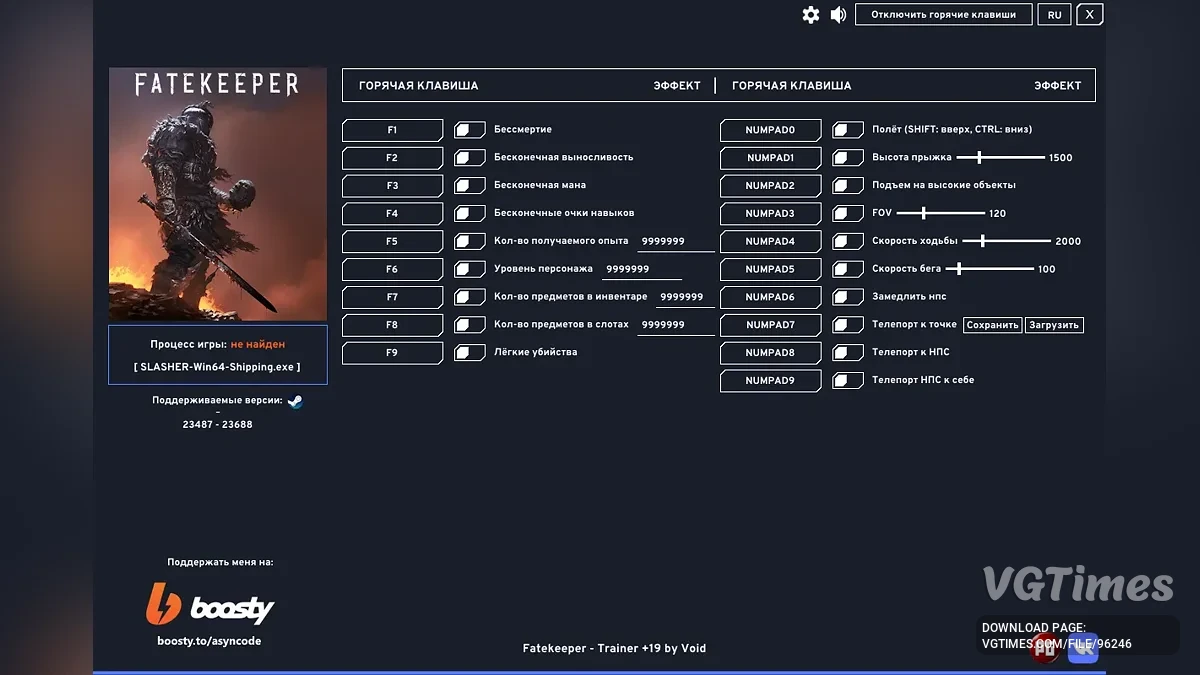This screenshot has height=675, width=1200.
Task: Open the boosty.to/asyncode link
Action: tap(209, 641)
